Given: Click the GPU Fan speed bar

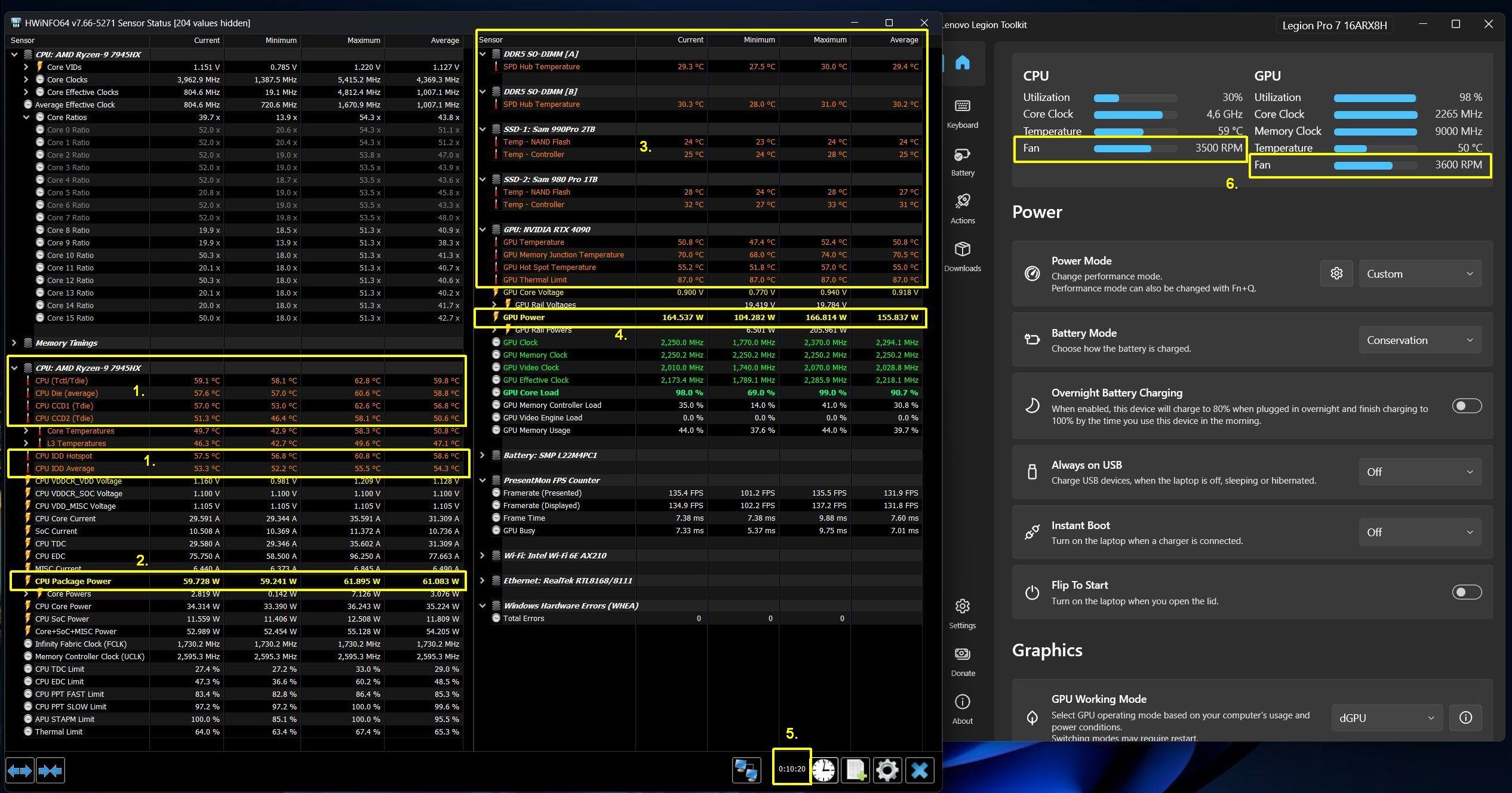Looking at the screenshot, I should [1375, 165].
